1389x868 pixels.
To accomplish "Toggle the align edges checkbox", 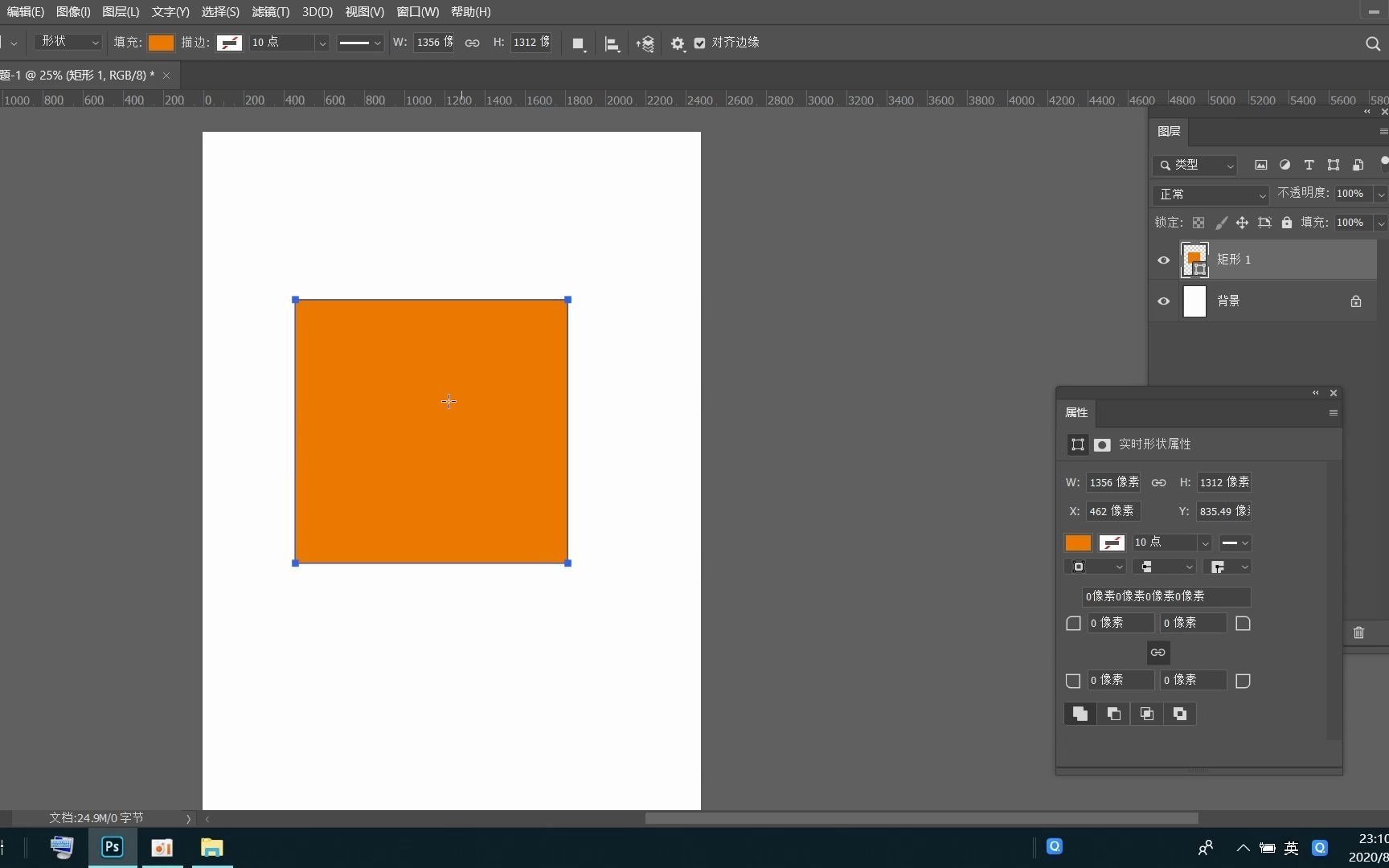I will click(699, 43).
